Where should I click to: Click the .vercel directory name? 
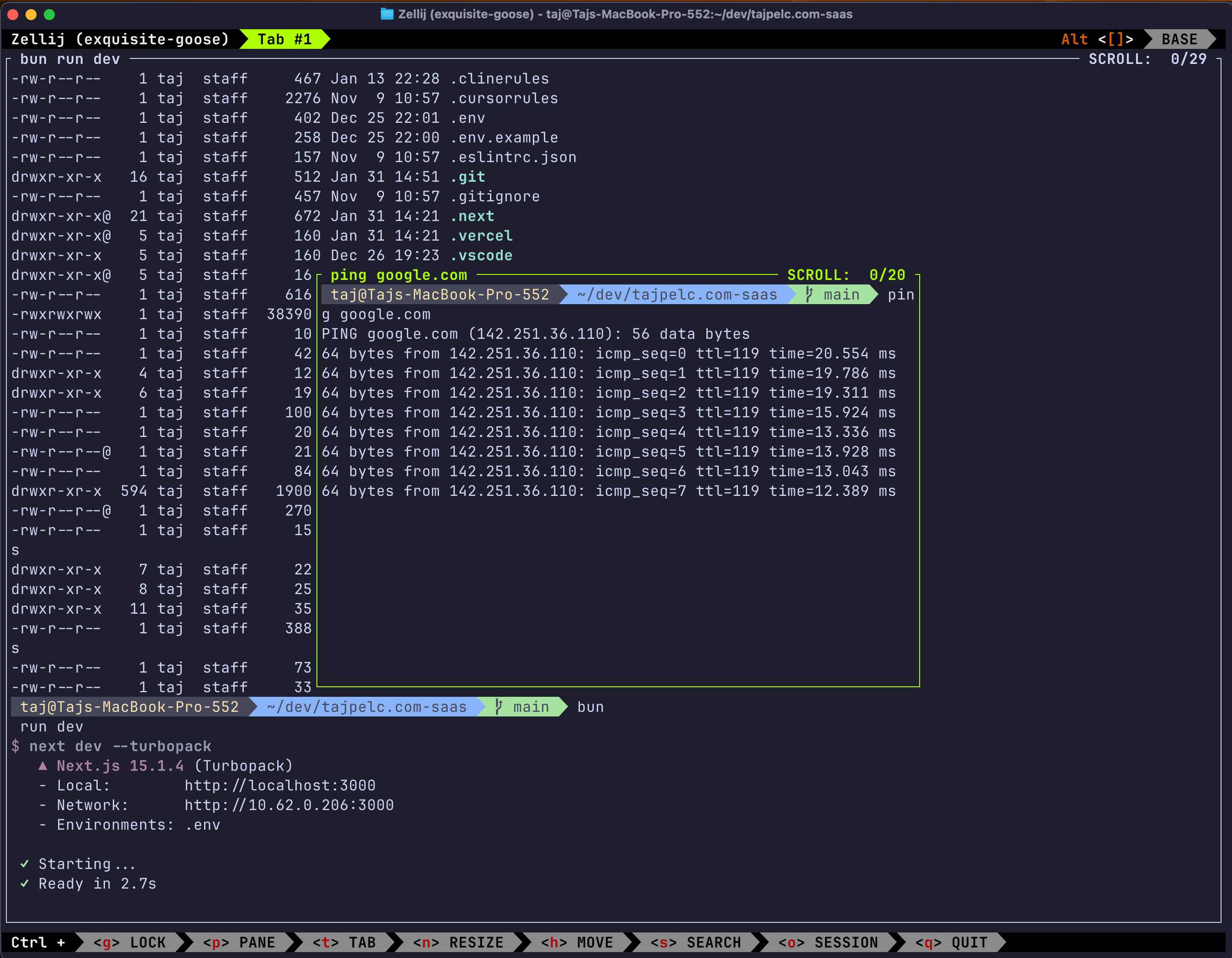481,236
